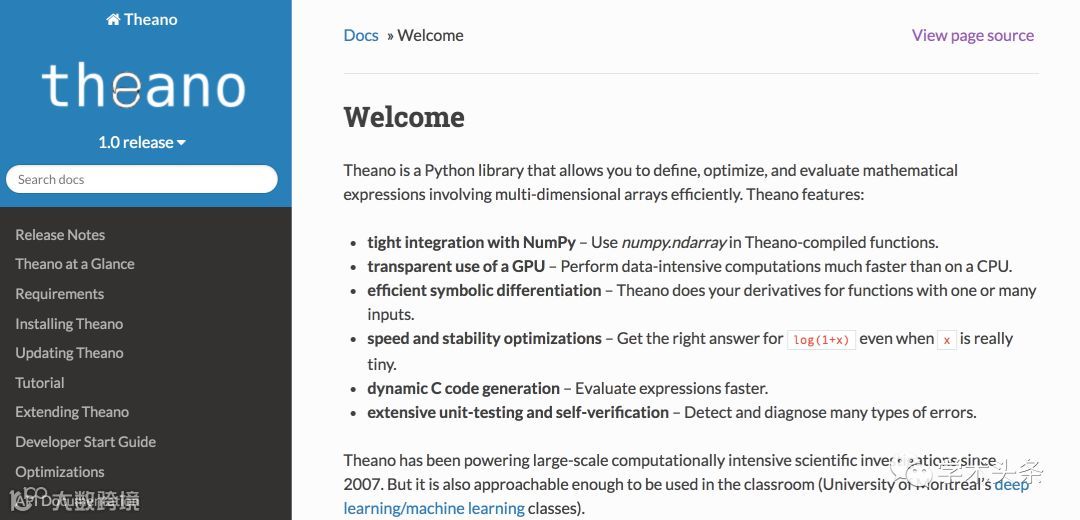Open Optimizations sidebar entry
The height and width of the screenshot is (520, 1080).
pyautogui.click(x=60, y=472)
